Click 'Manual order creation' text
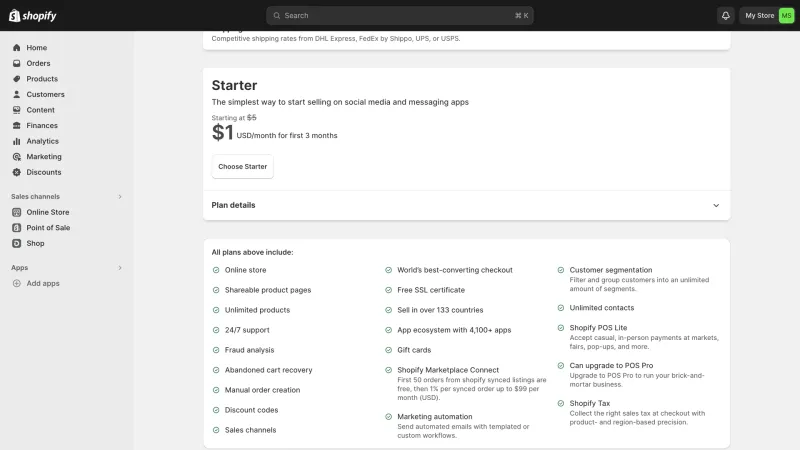 click(x=262, y=390)
